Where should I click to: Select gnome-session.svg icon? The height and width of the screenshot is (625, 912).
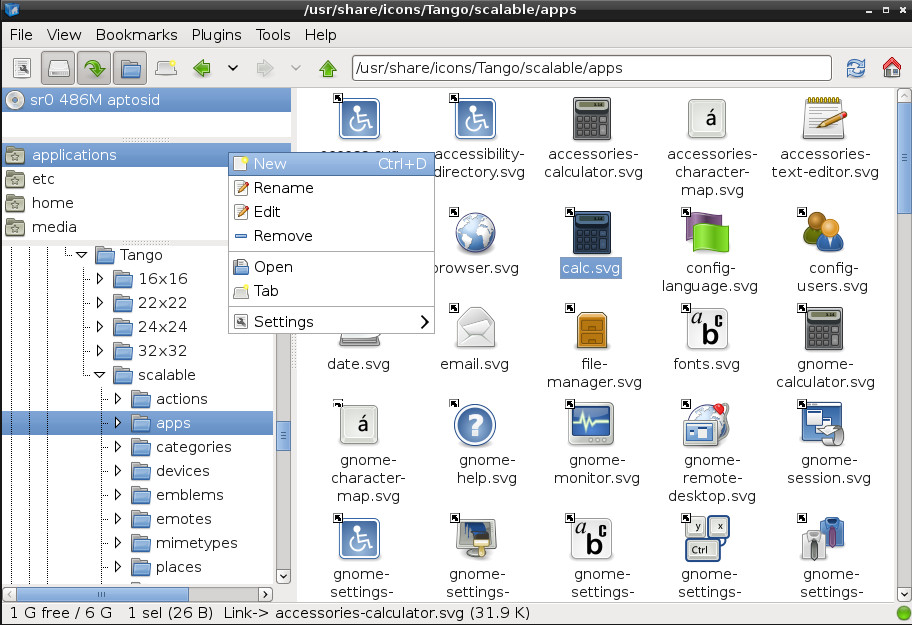coord(824,424)
